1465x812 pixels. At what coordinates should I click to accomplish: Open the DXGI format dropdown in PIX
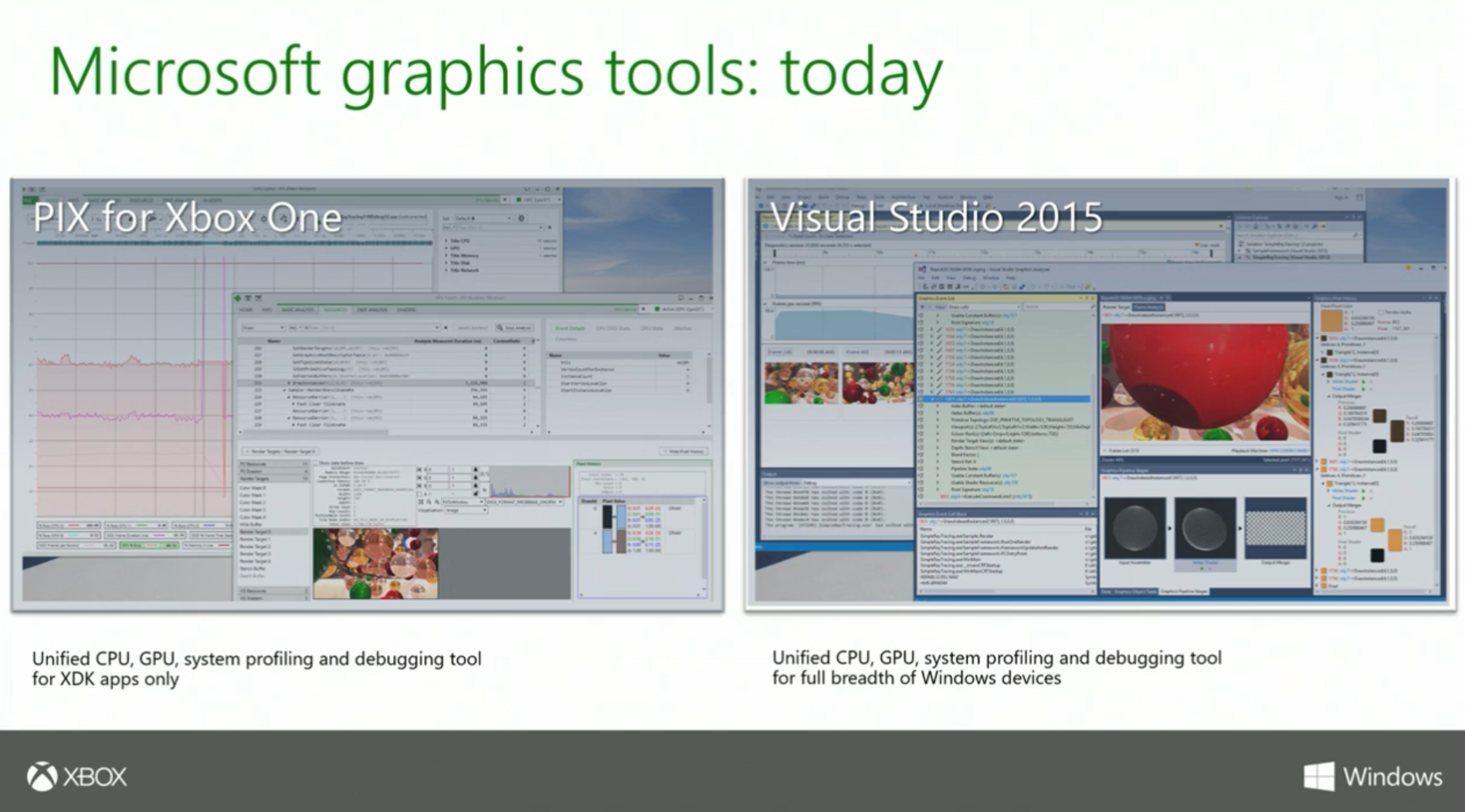[x=524, y=502]
